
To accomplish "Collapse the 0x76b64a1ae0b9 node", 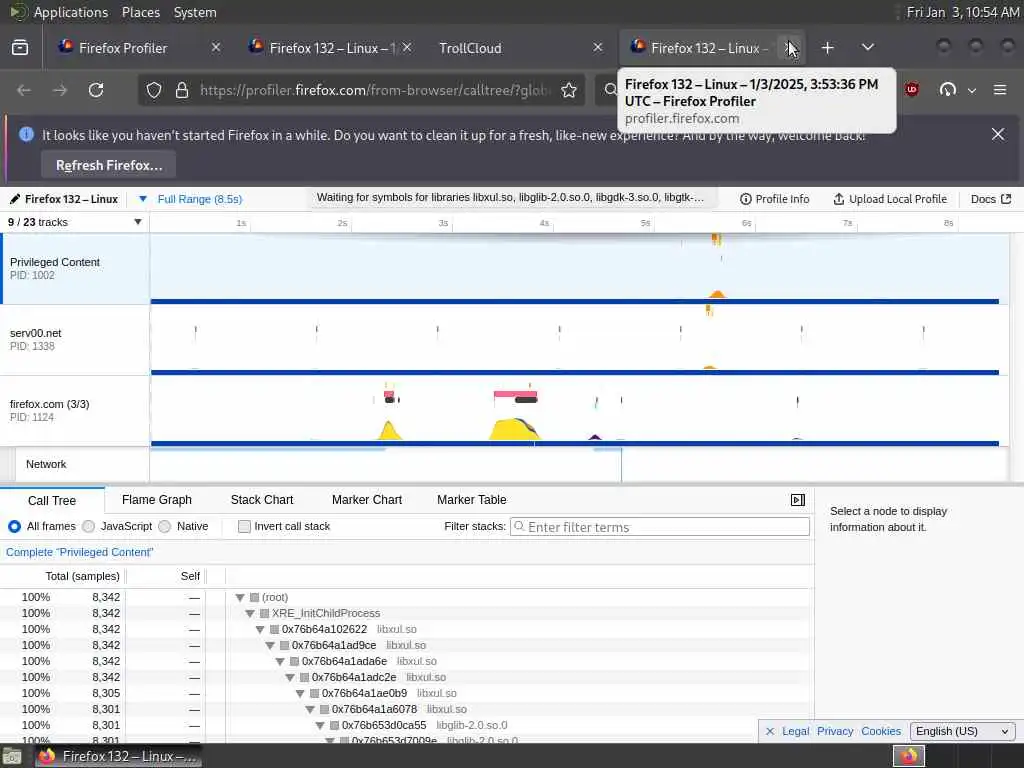I will pyautogui.click(x=300, y=694).
